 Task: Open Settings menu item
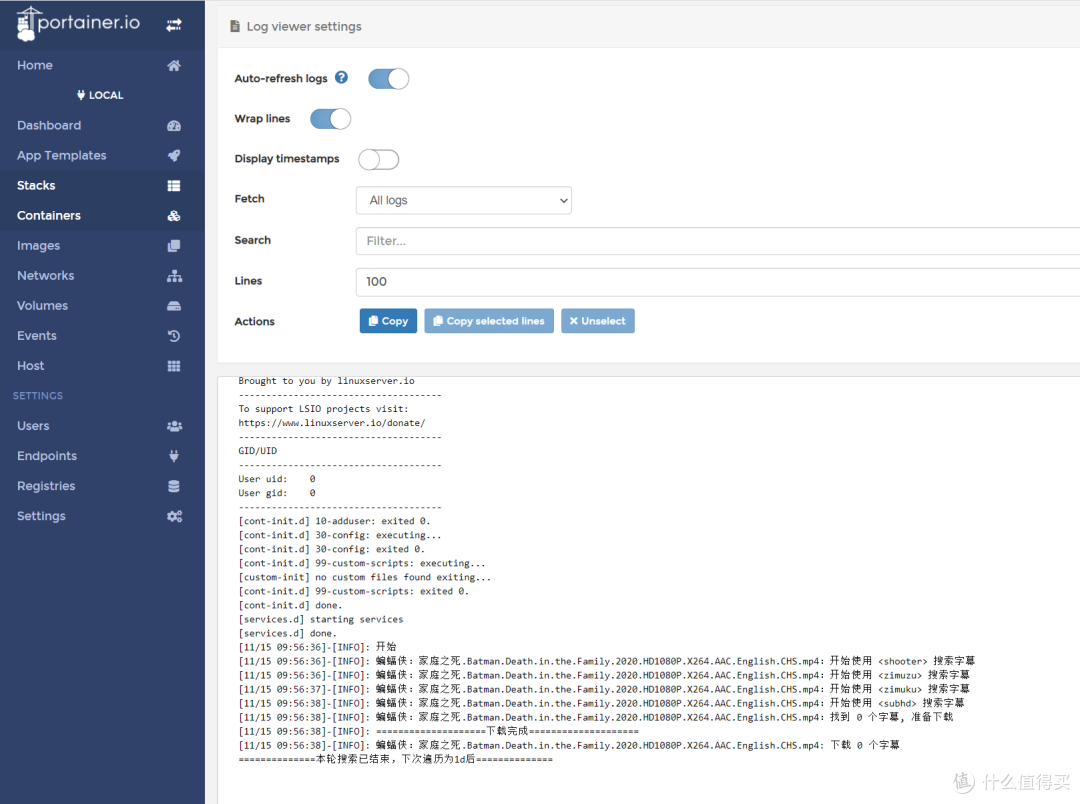[102, 516]
